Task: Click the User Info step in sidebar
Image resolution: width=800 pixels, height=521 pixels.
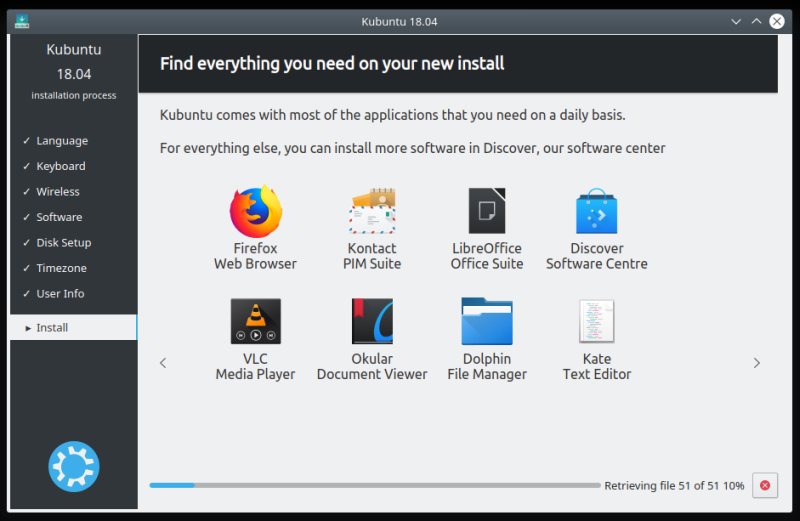Action: click(60, 293)
